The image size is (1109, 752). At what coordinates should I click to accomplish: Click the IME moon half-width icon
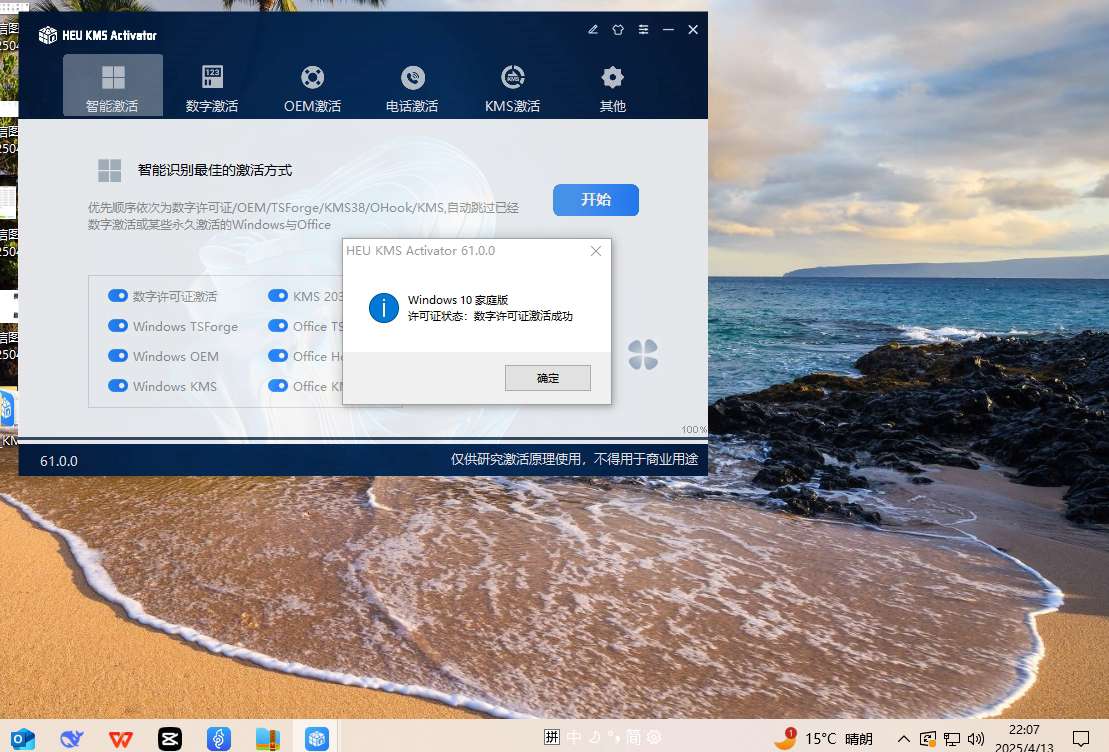pos(594,737)
